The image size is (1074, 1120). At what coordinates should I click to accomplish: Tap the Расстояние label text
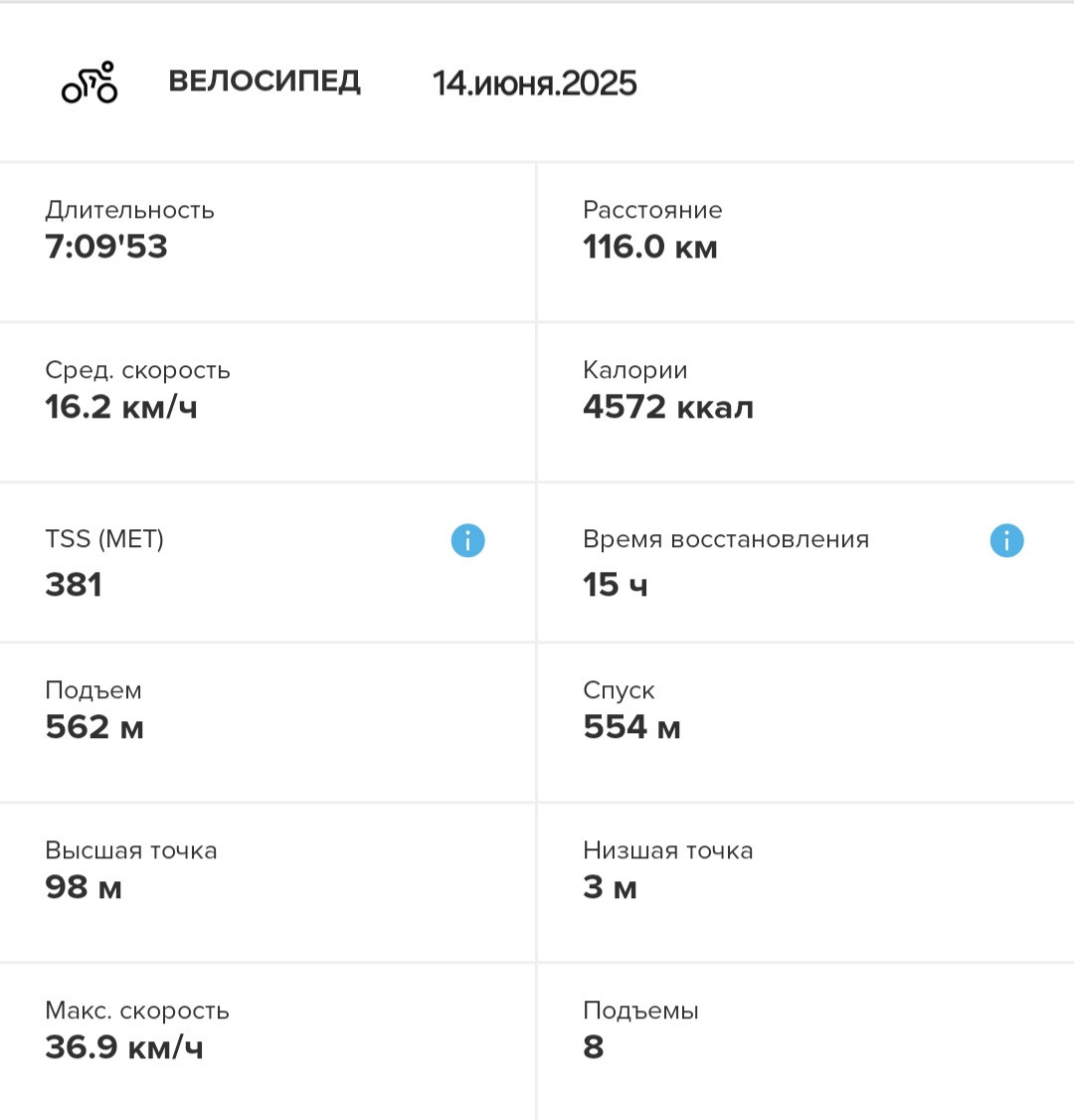[652, 210]
